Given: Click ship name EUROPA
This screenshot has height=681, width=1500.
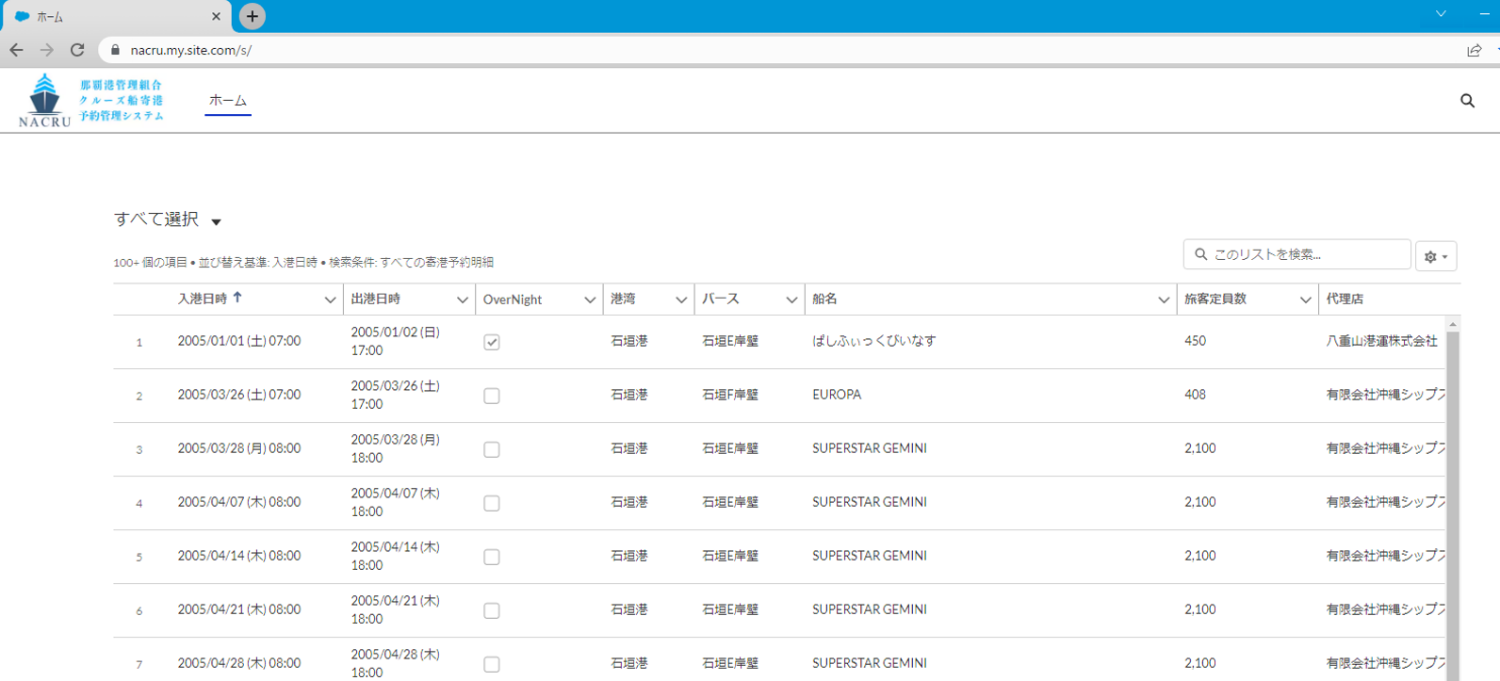Looking at the screenshot, I should point(836,395).
